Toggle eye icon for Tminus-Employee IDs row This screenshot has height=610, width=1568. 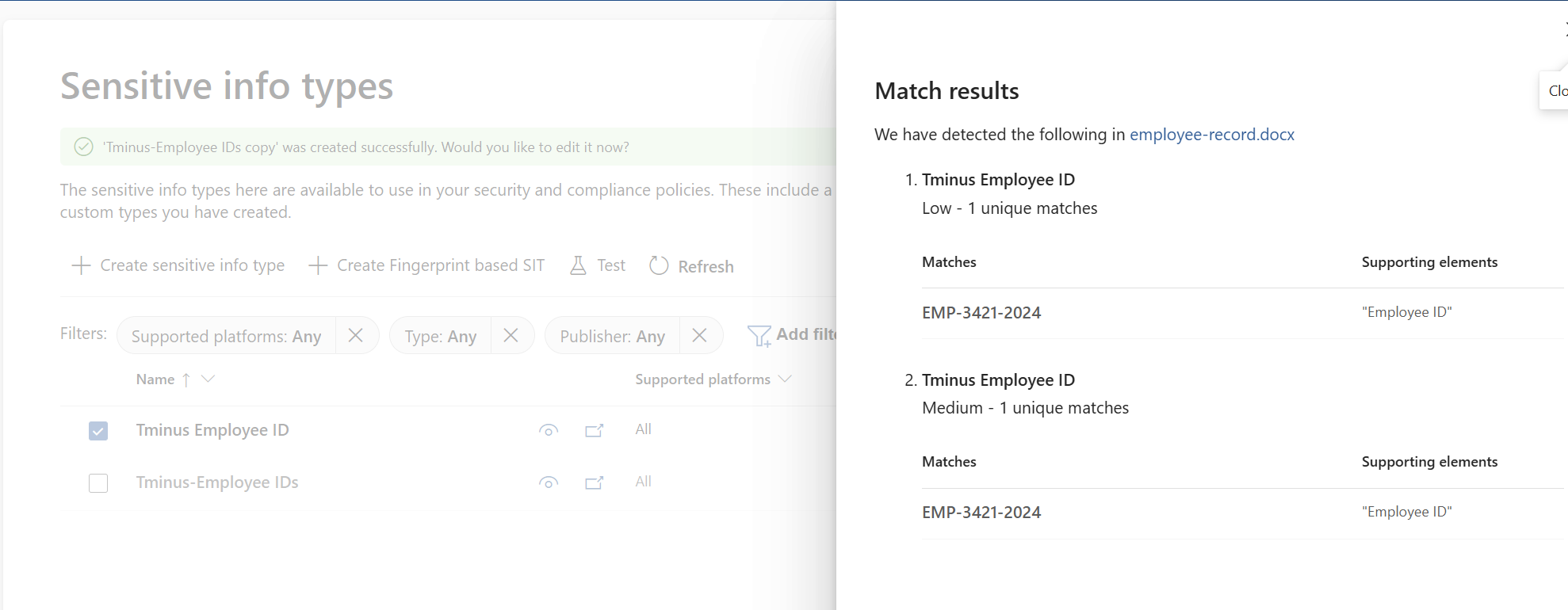548,482
